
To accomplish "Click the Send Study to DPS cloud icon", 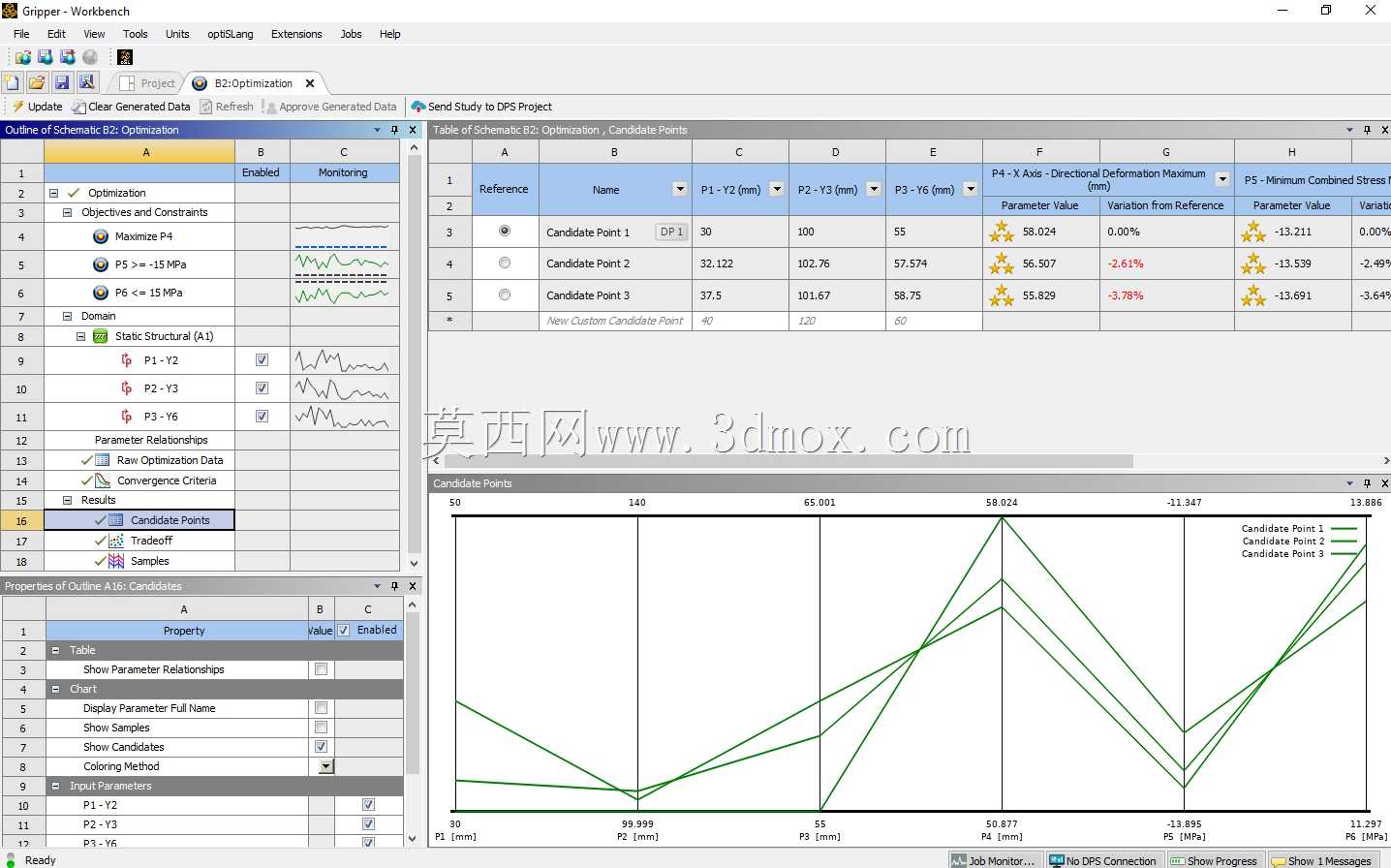I will [418, 107].
